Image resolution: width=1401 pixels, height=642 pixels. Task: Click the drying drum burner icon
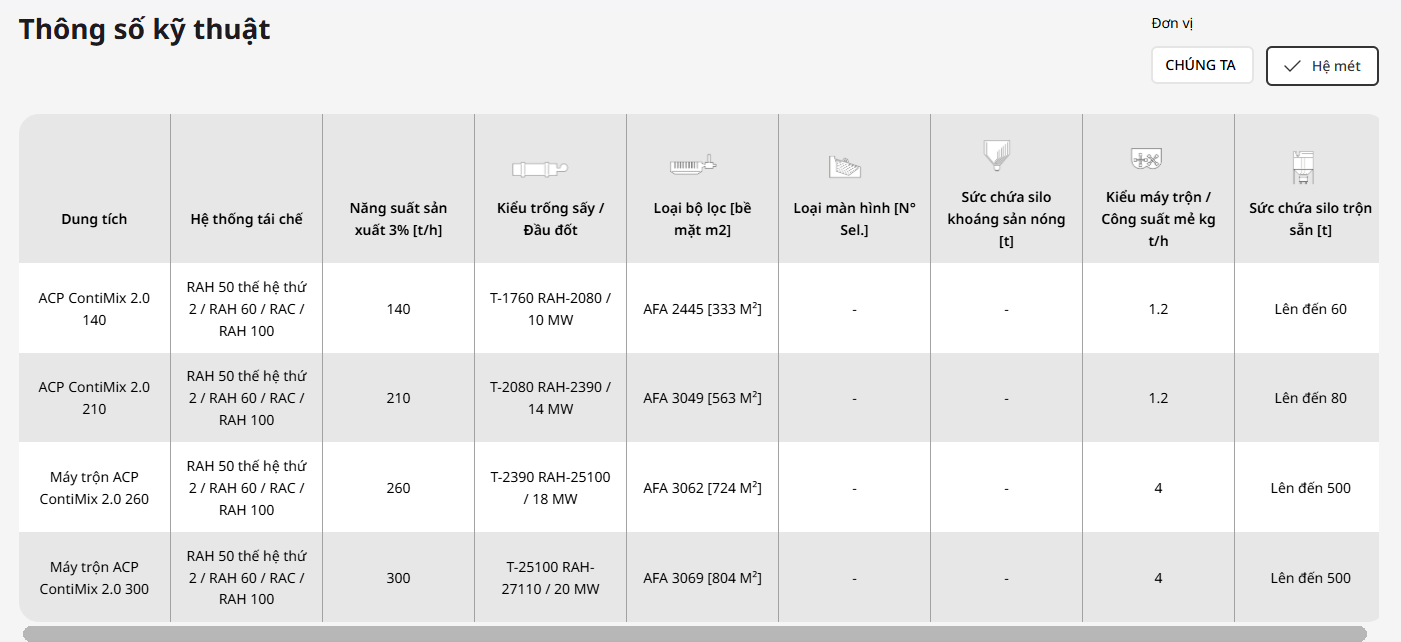tap(540, 169)
